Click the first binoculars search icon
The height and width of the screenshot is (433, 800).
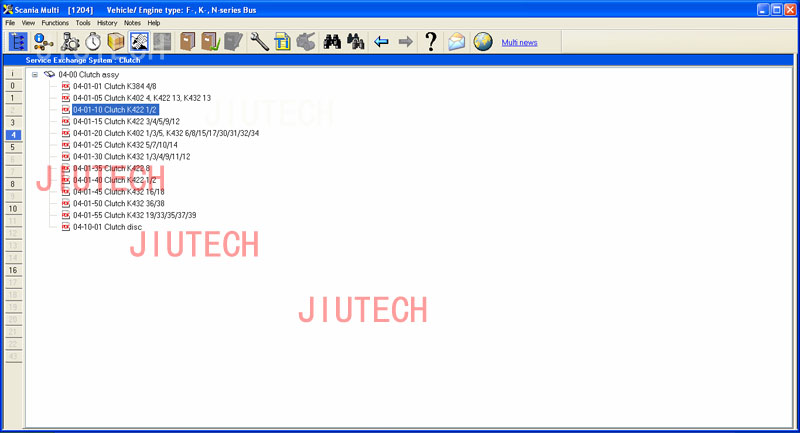point(332,42)
